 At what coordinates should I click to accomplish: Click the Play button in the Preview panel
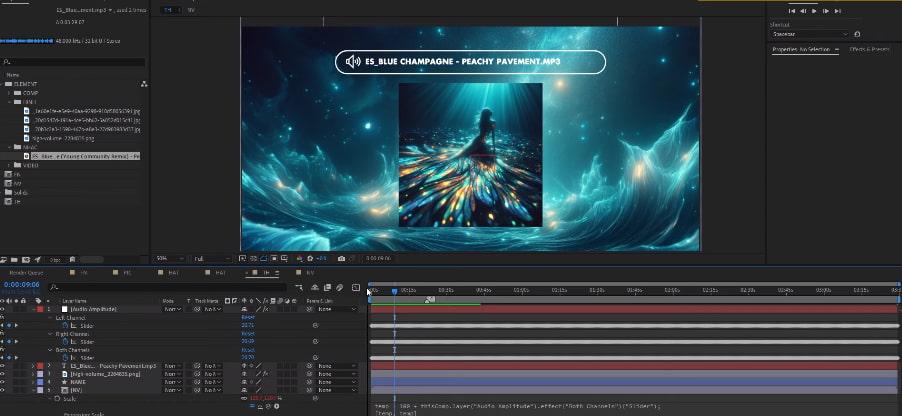point(814,10)
